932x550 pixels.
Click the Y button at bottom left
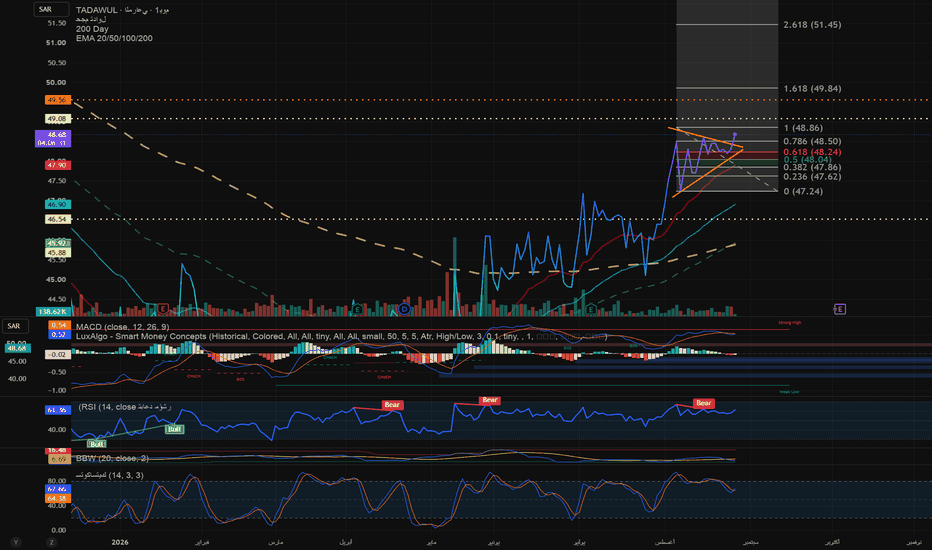tap(16, 542)
